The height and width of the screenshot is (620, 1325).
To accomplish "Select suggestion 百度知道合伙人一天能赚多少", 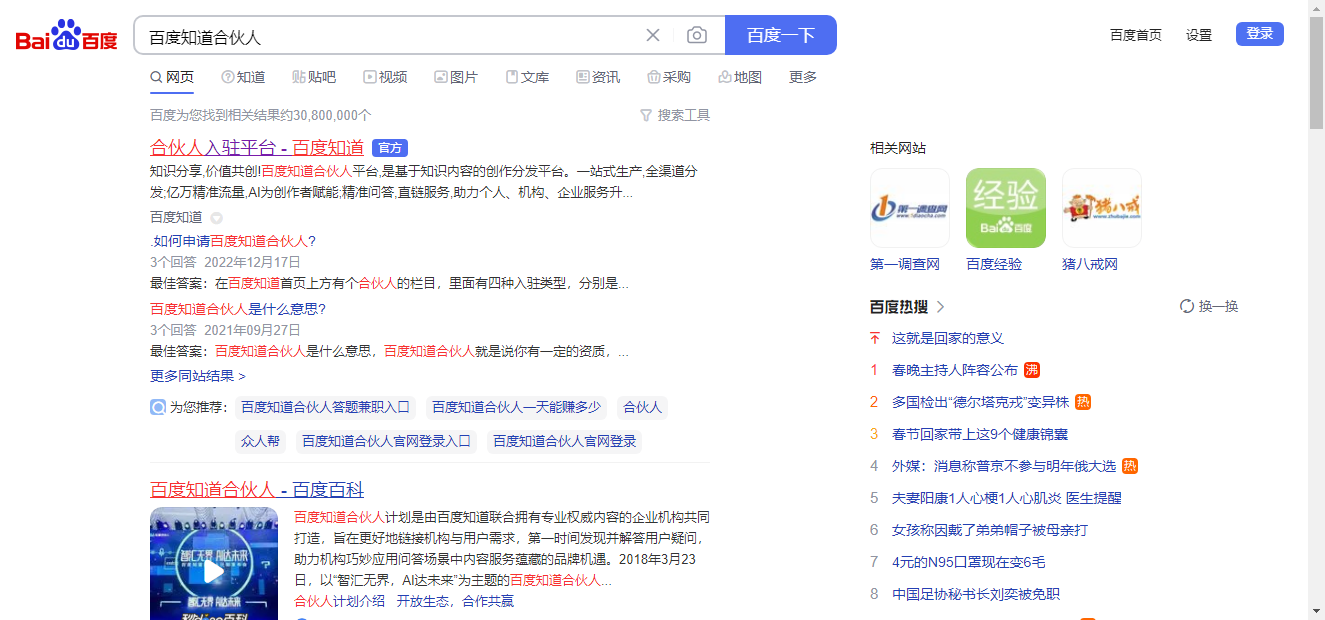I will coord(516,407).
